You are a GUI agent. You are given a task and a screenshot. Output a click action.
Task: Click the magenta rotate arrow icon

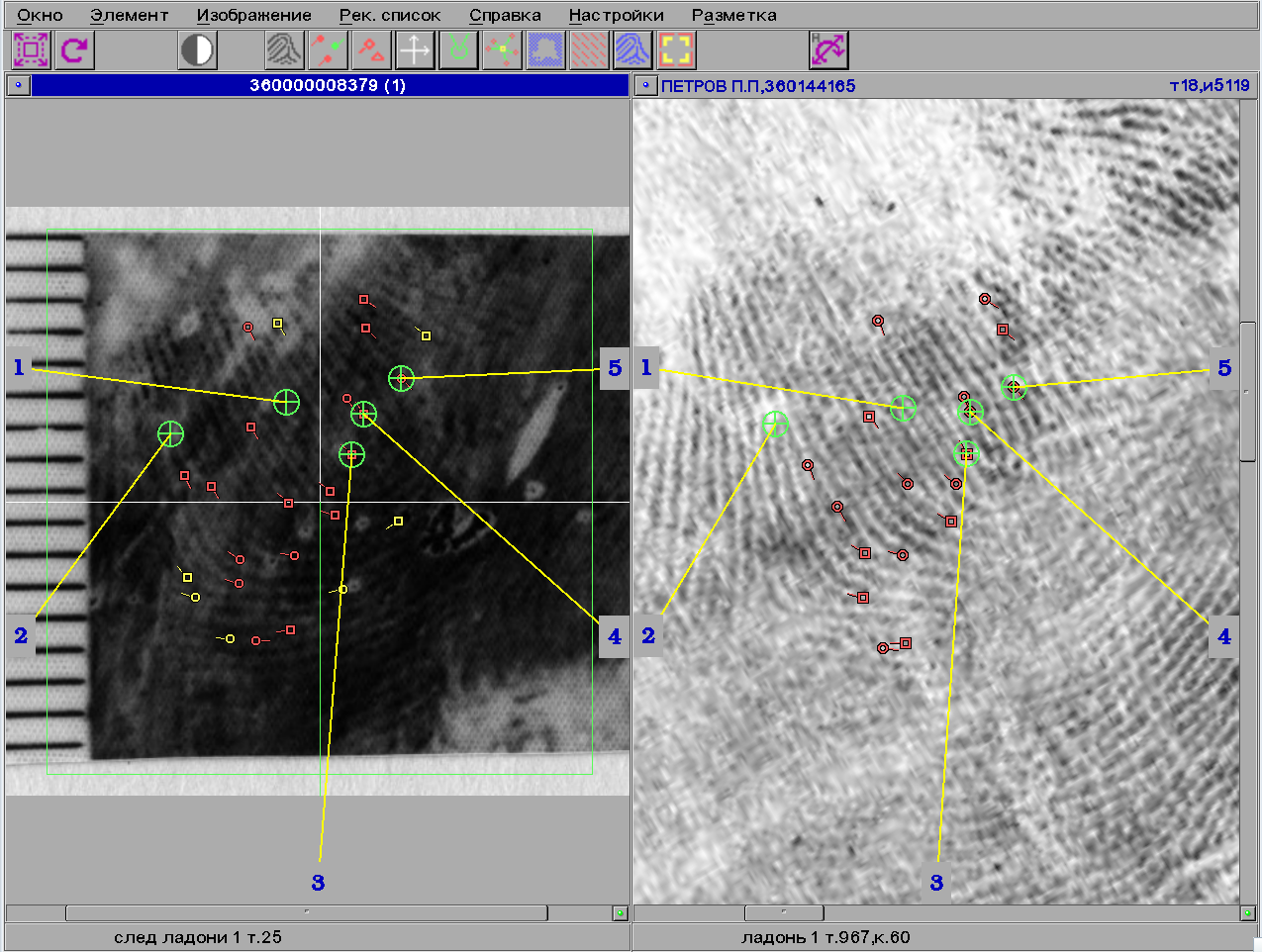coord(74,49)
